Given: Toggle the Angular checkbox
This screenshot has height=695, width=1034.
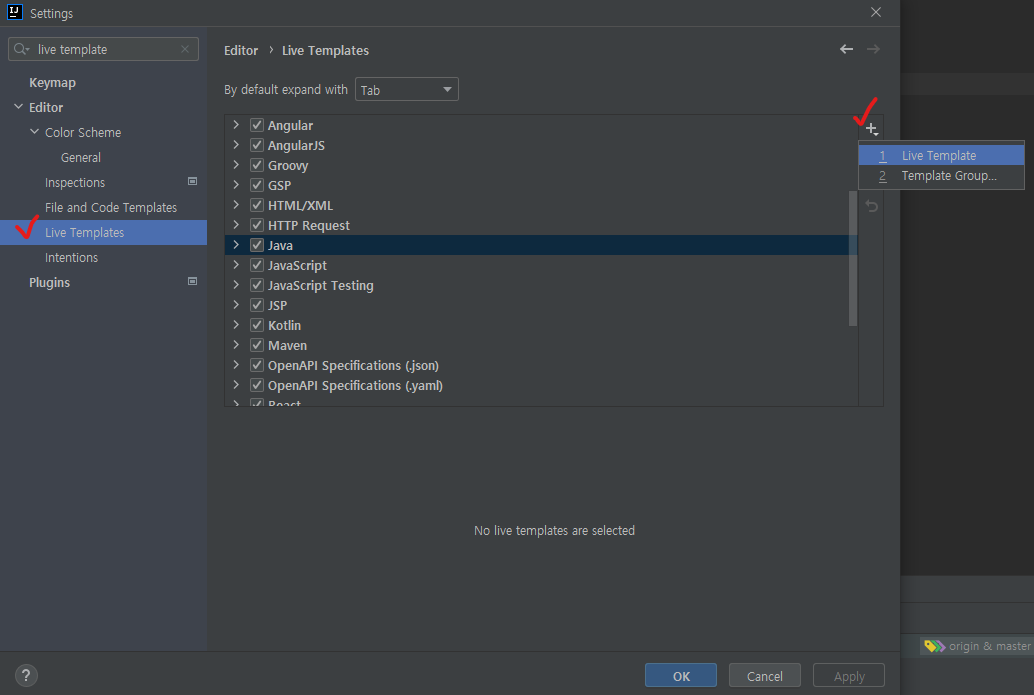Looking at the screenshot, I should [x=257, y=125].
